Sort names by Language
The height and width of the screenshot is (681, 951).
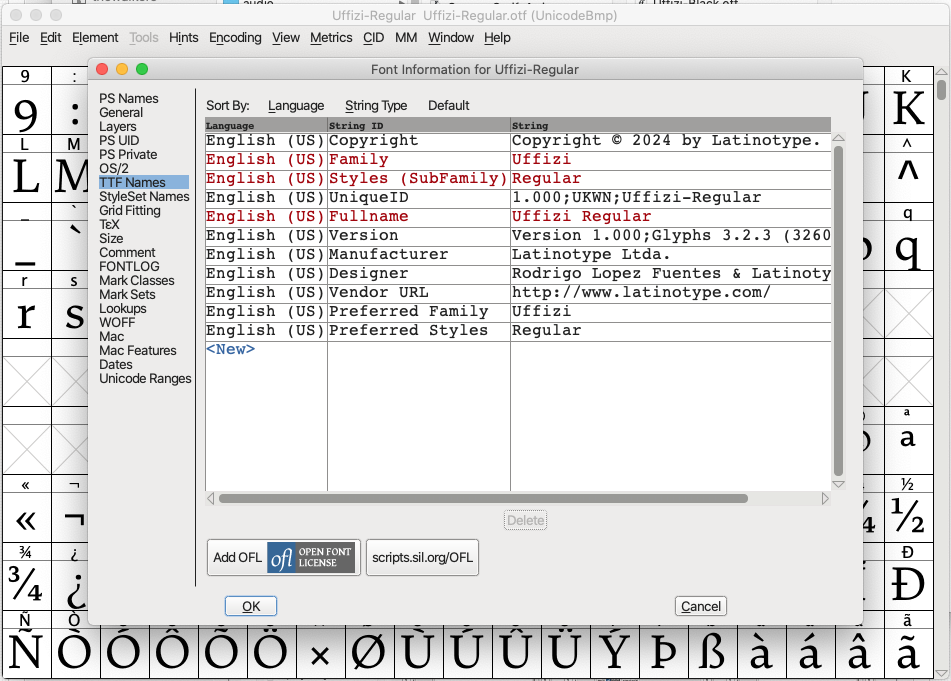tap(296, 106)
